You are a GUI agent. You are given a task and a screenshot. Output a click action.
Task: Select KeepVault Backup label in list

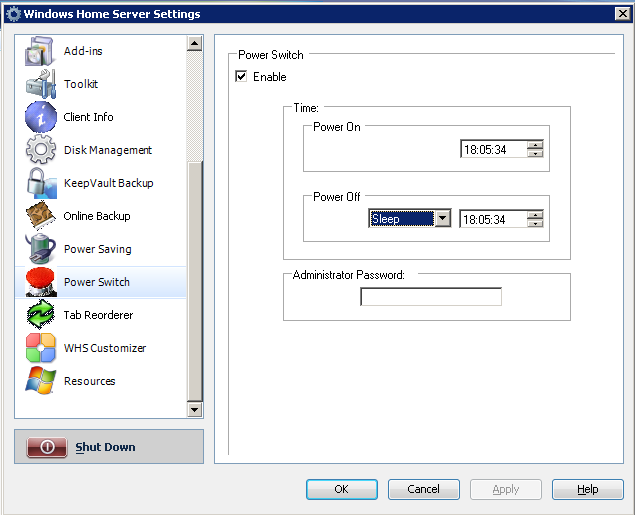point(109,183)
